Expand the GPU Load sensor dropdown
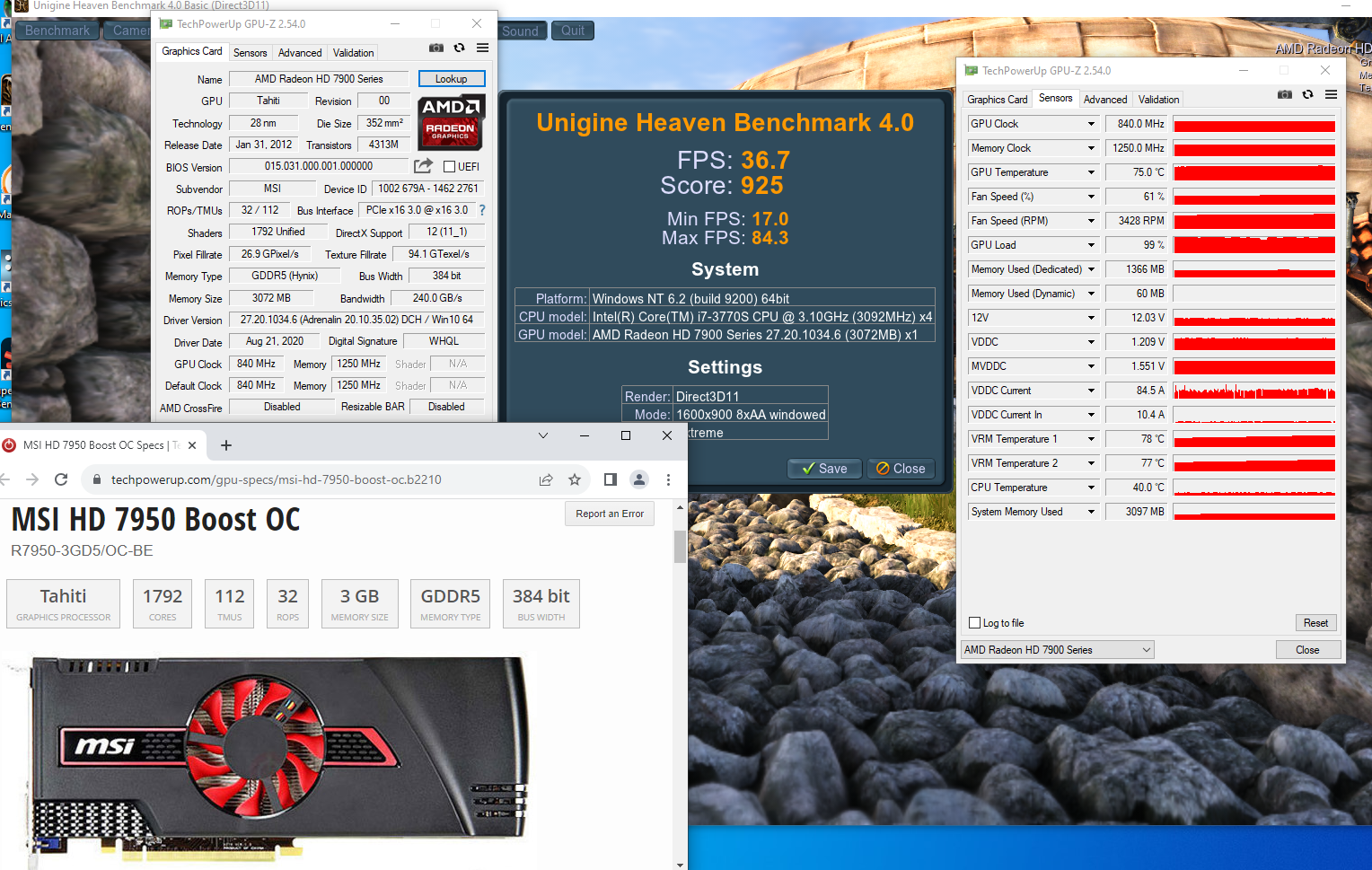 1092,245
